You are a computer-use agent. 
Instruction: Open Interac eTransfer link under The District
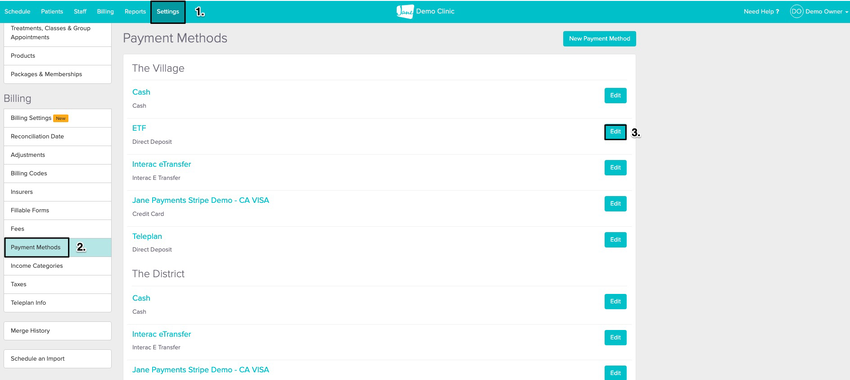(162, 334)
